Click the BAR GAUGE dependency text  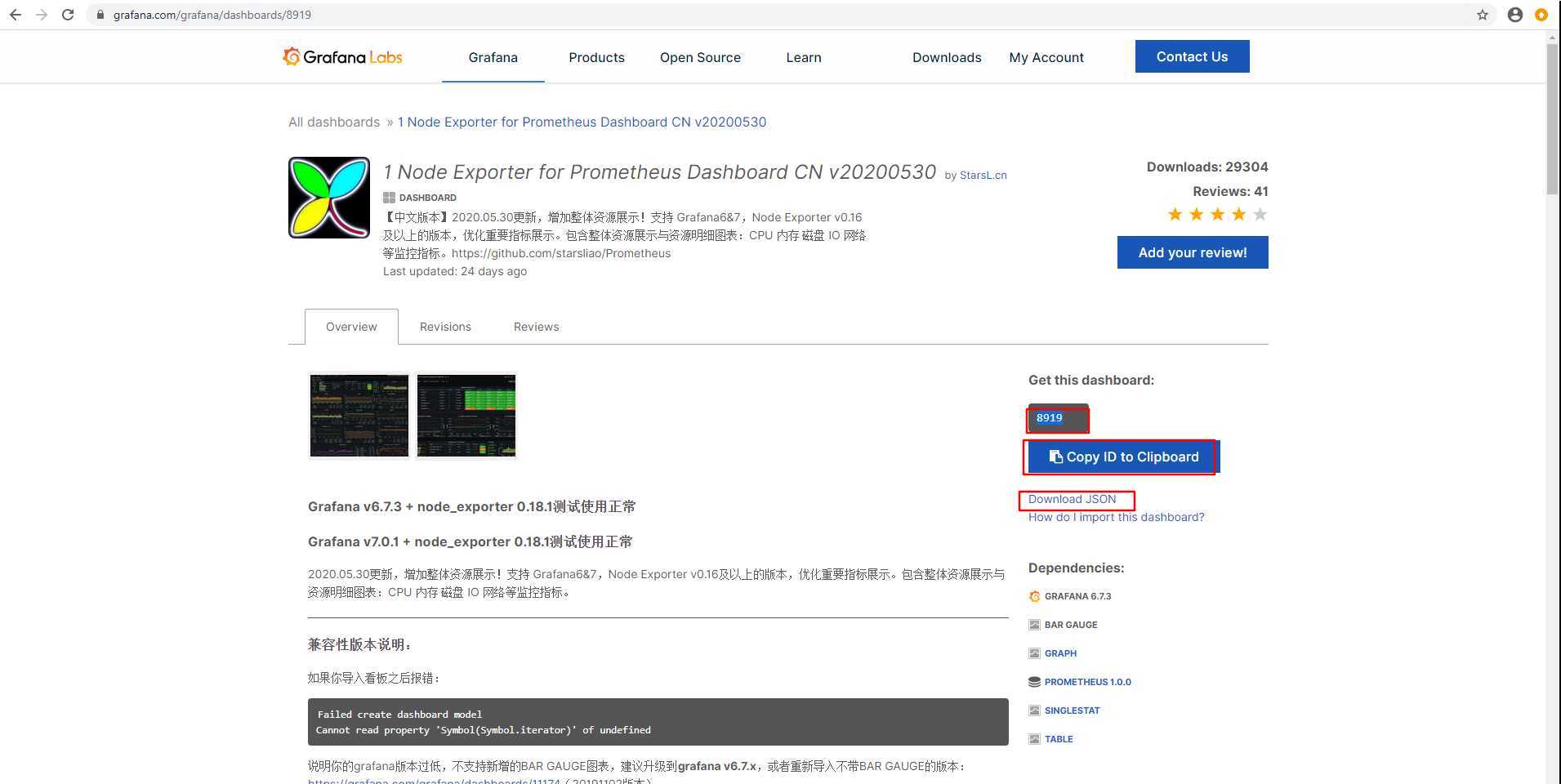pyautogui.click(x=1071, y=625)
